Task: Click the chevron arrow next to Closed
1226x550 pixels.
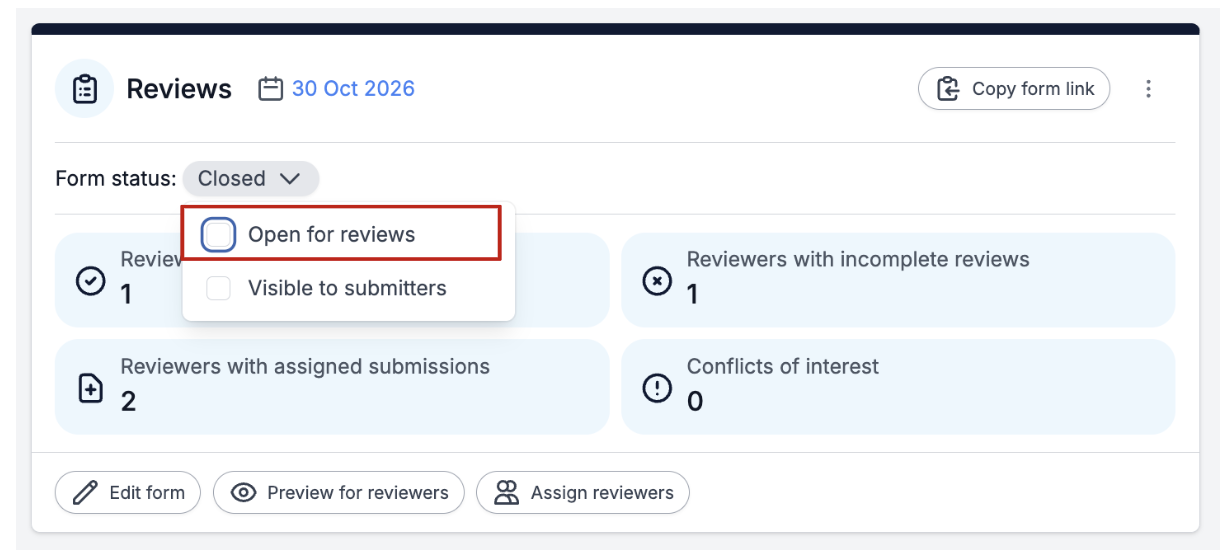Action: point(290,179)
